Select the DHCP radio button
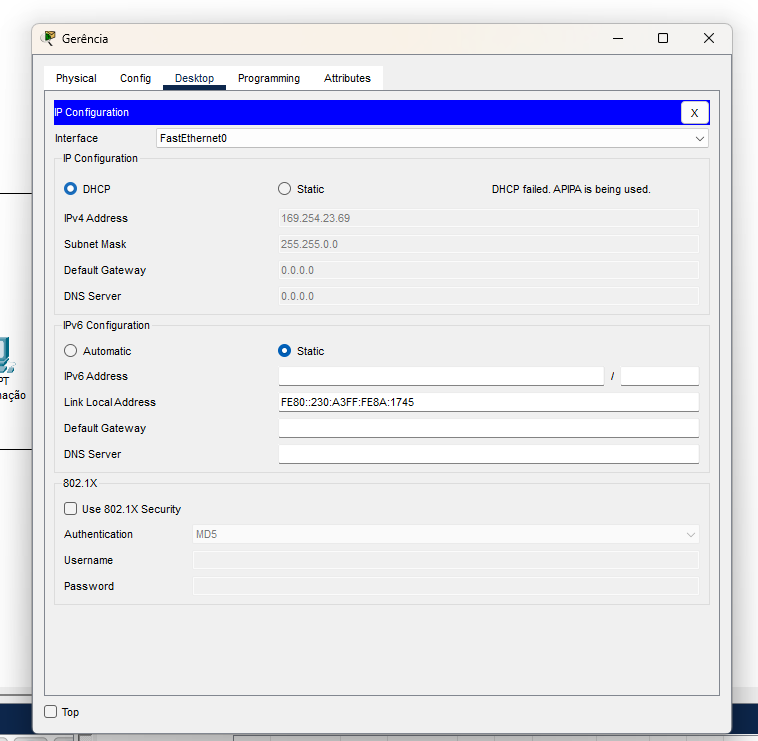The width and height of the screenshot is (758, 741). (x=71, y=189)
